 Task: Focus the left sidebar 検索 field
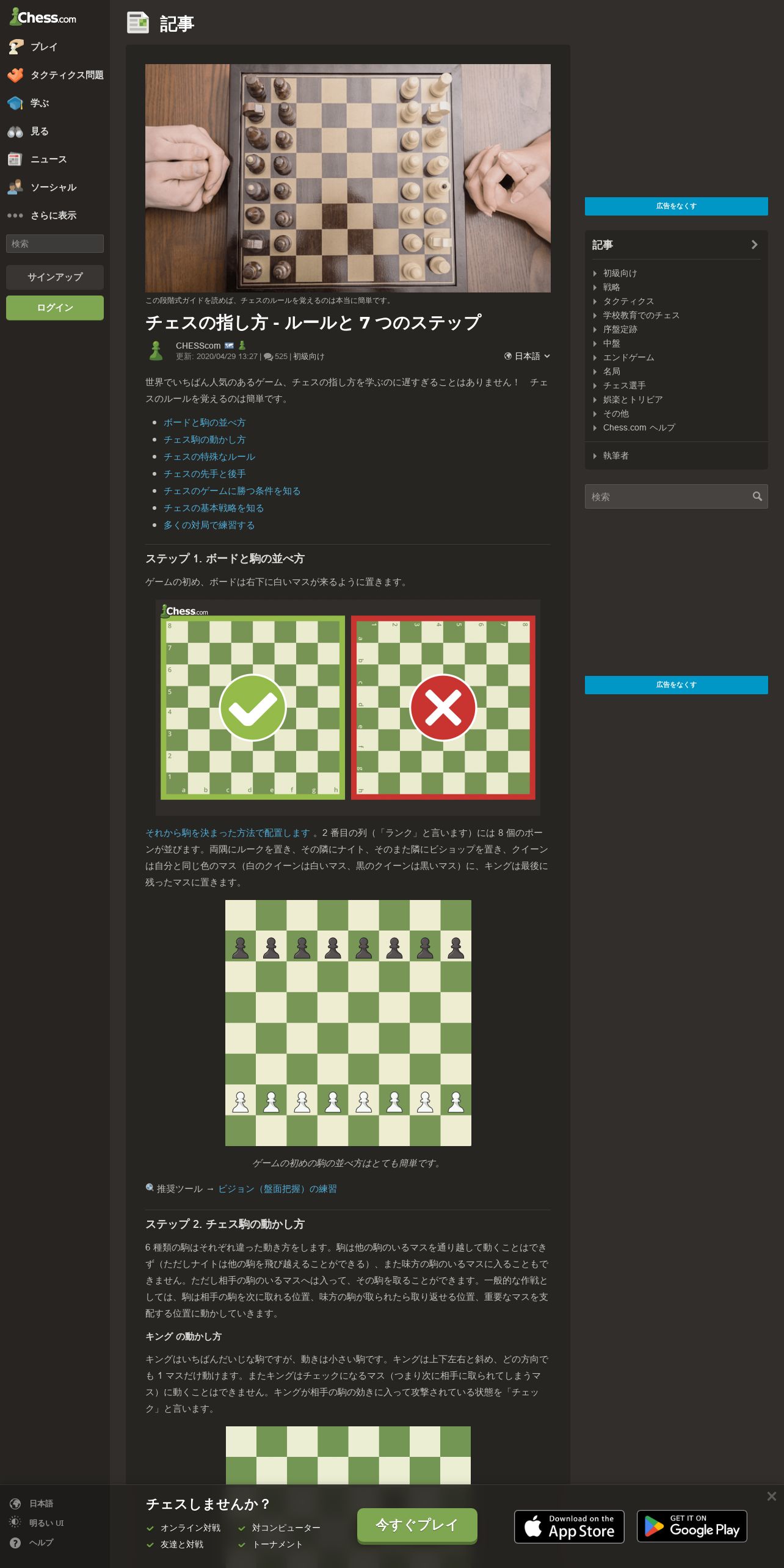click(x=55, y=244)
